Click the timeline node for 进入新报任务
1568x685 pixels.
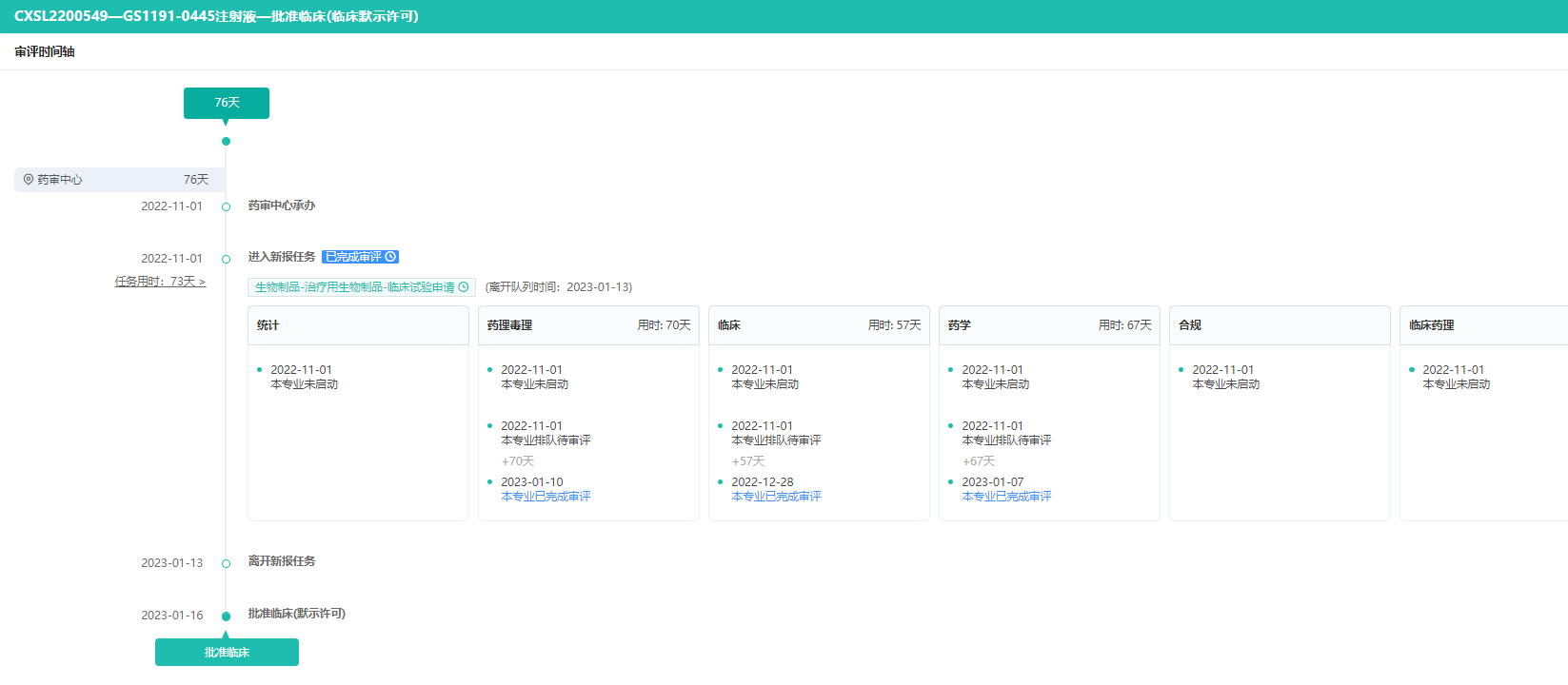(226, 259)
